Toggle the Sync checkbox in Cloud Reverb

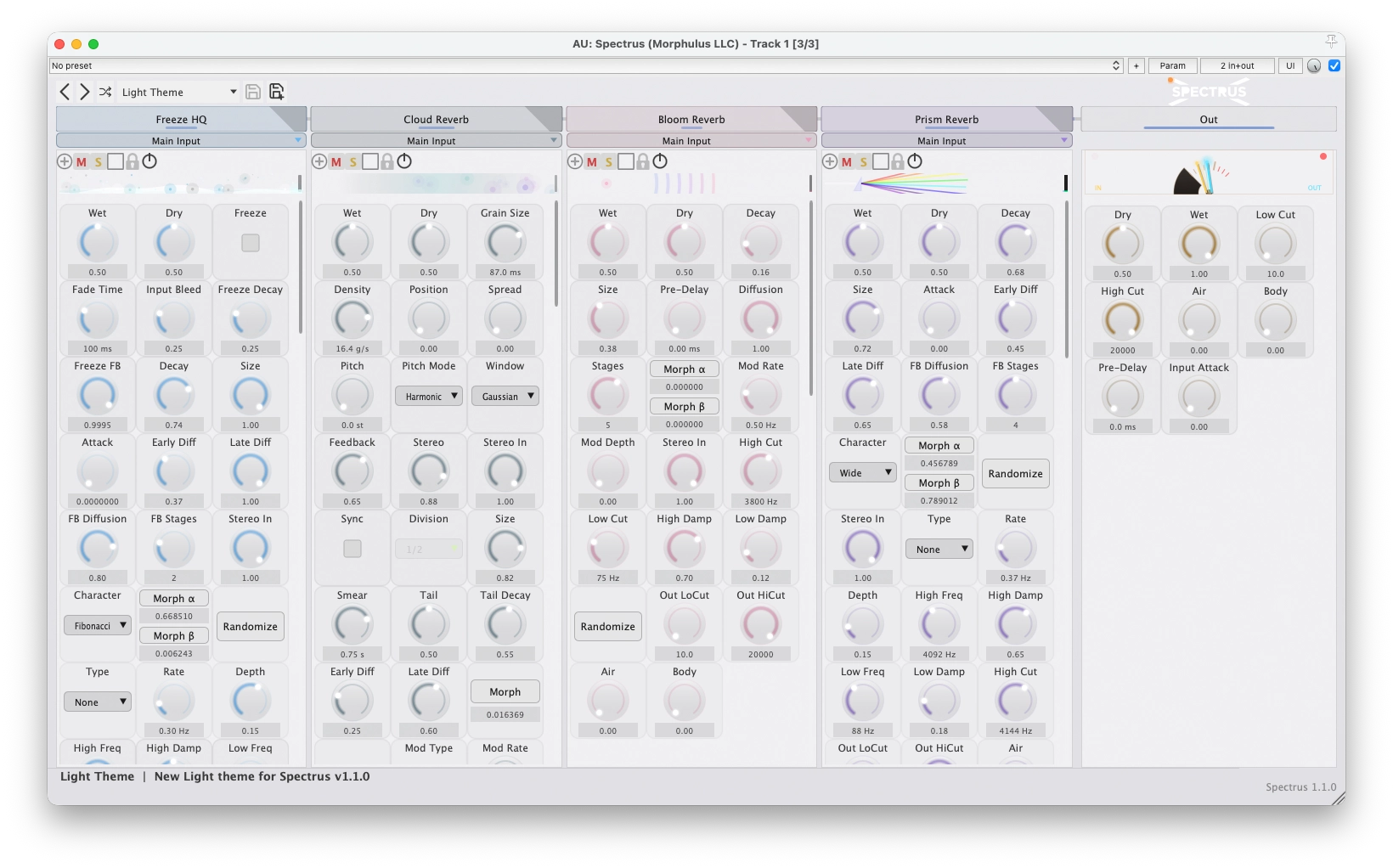point(352,549)
